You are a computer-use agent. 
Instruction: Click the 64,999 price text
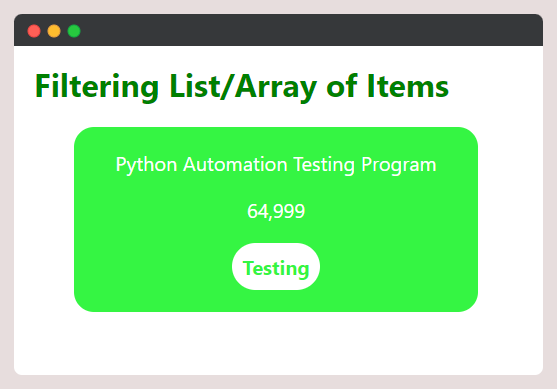tap(276, 211)
